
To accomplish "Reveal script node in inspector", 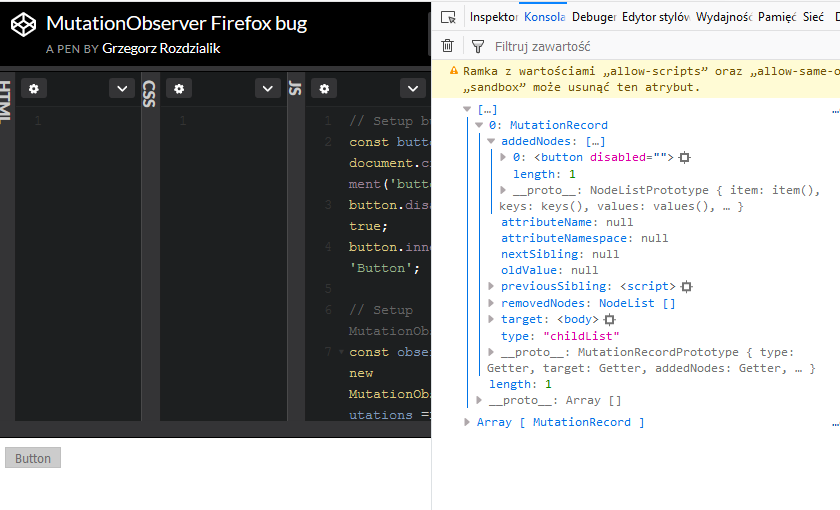I will tap(686, 287).
